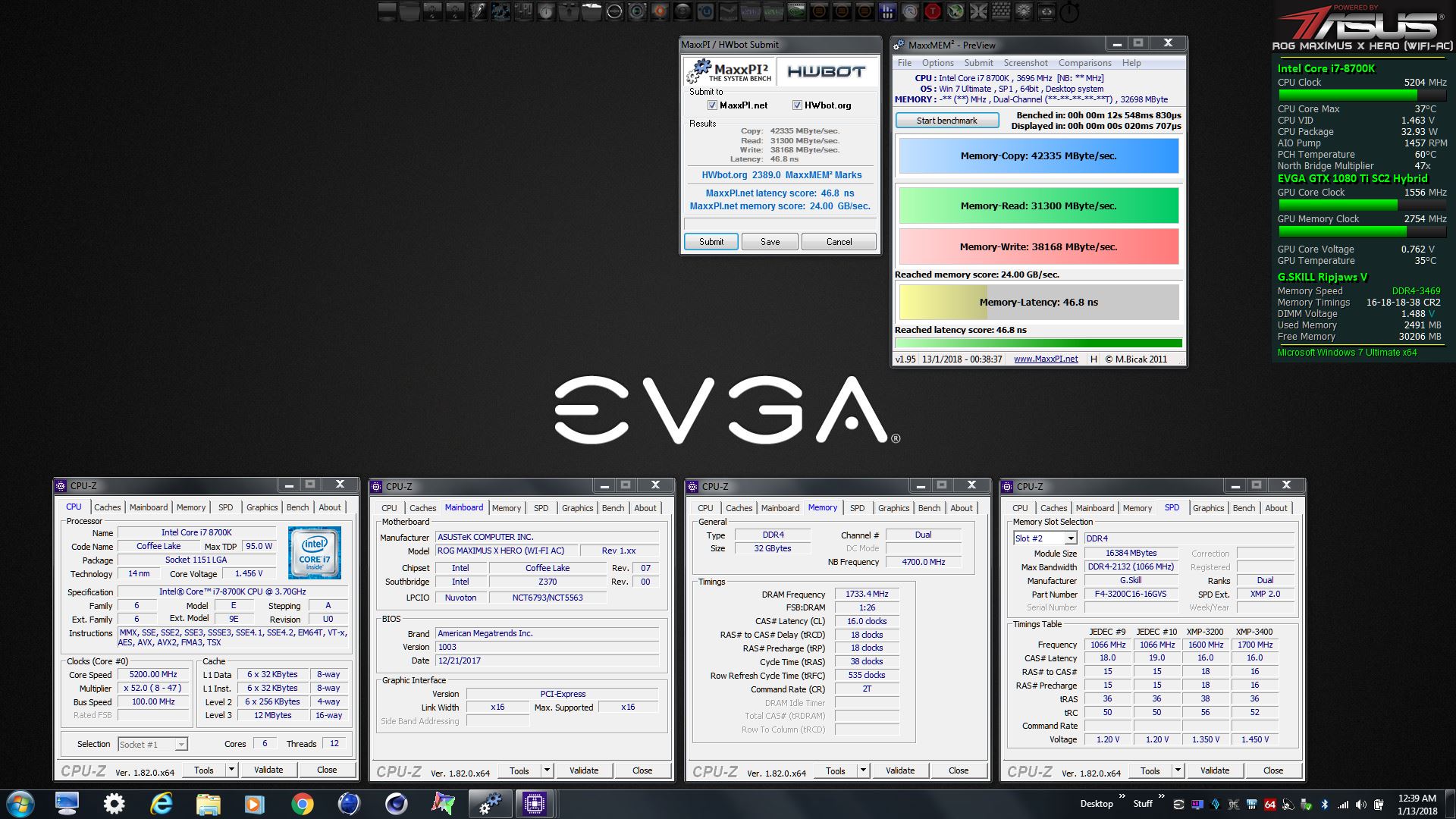Click MaxxMEM green progress bar at bottom
This screenshot has width=1456, height=819.
click(1038, 344)
